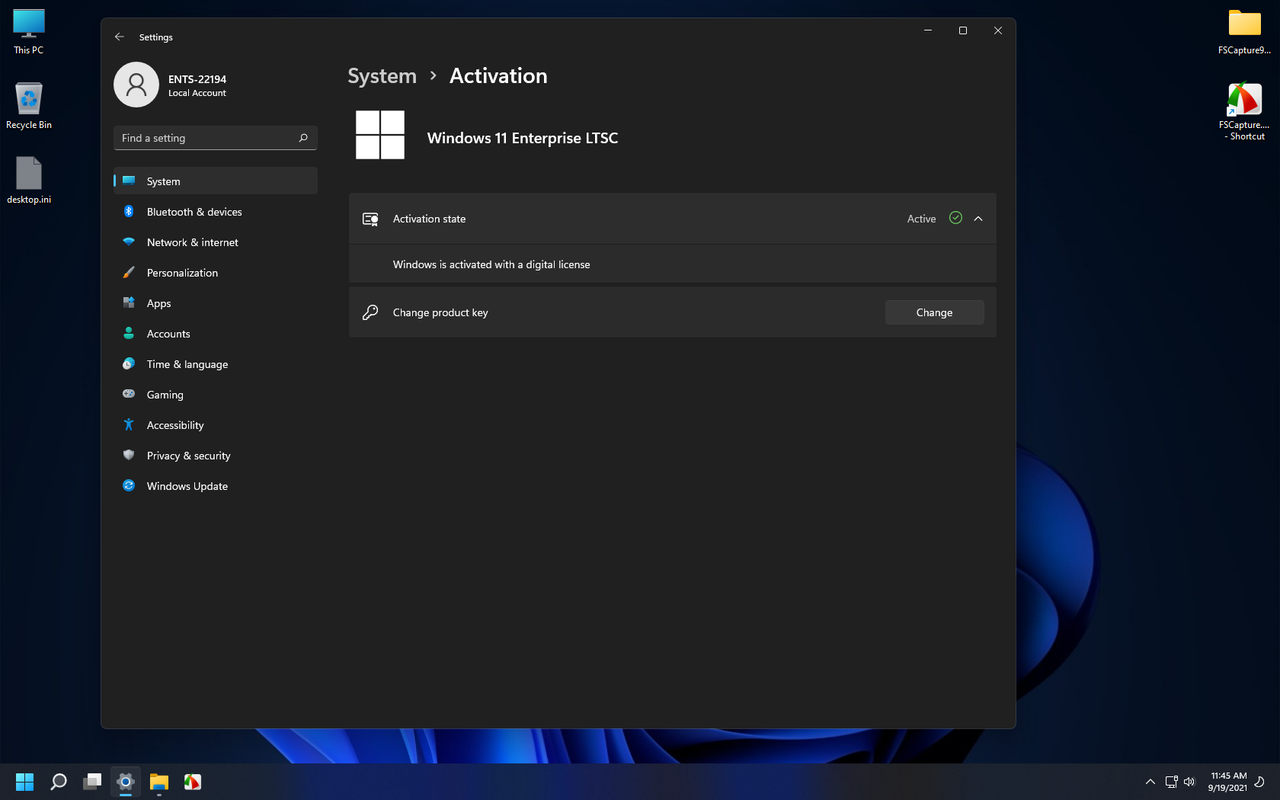
Task: Open the Start menu from taskbar
Action: 25,781
